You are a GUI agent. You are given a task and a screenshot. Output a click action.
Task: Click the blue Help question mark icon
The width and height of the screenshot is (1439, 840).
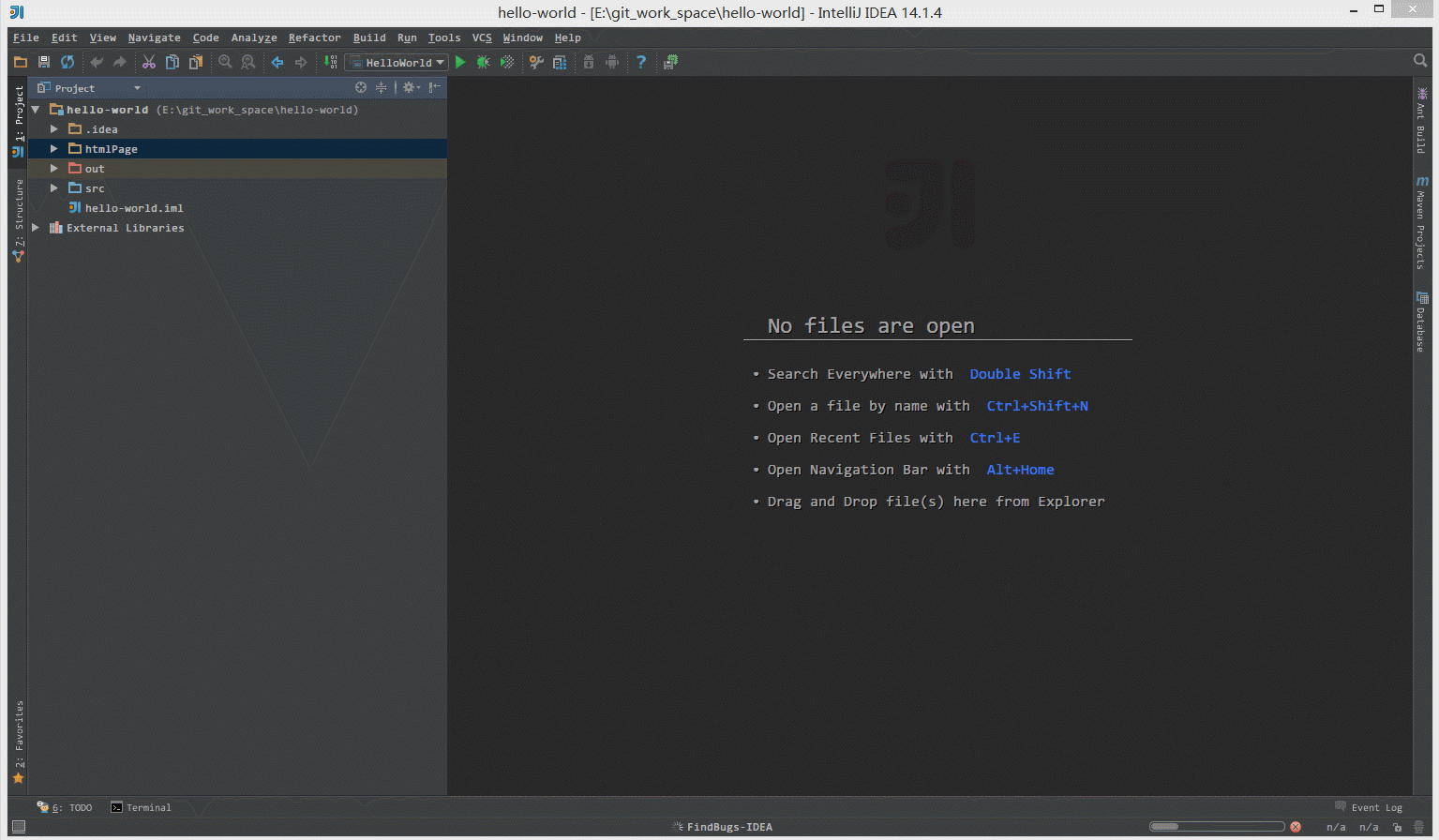coord(641,62)
